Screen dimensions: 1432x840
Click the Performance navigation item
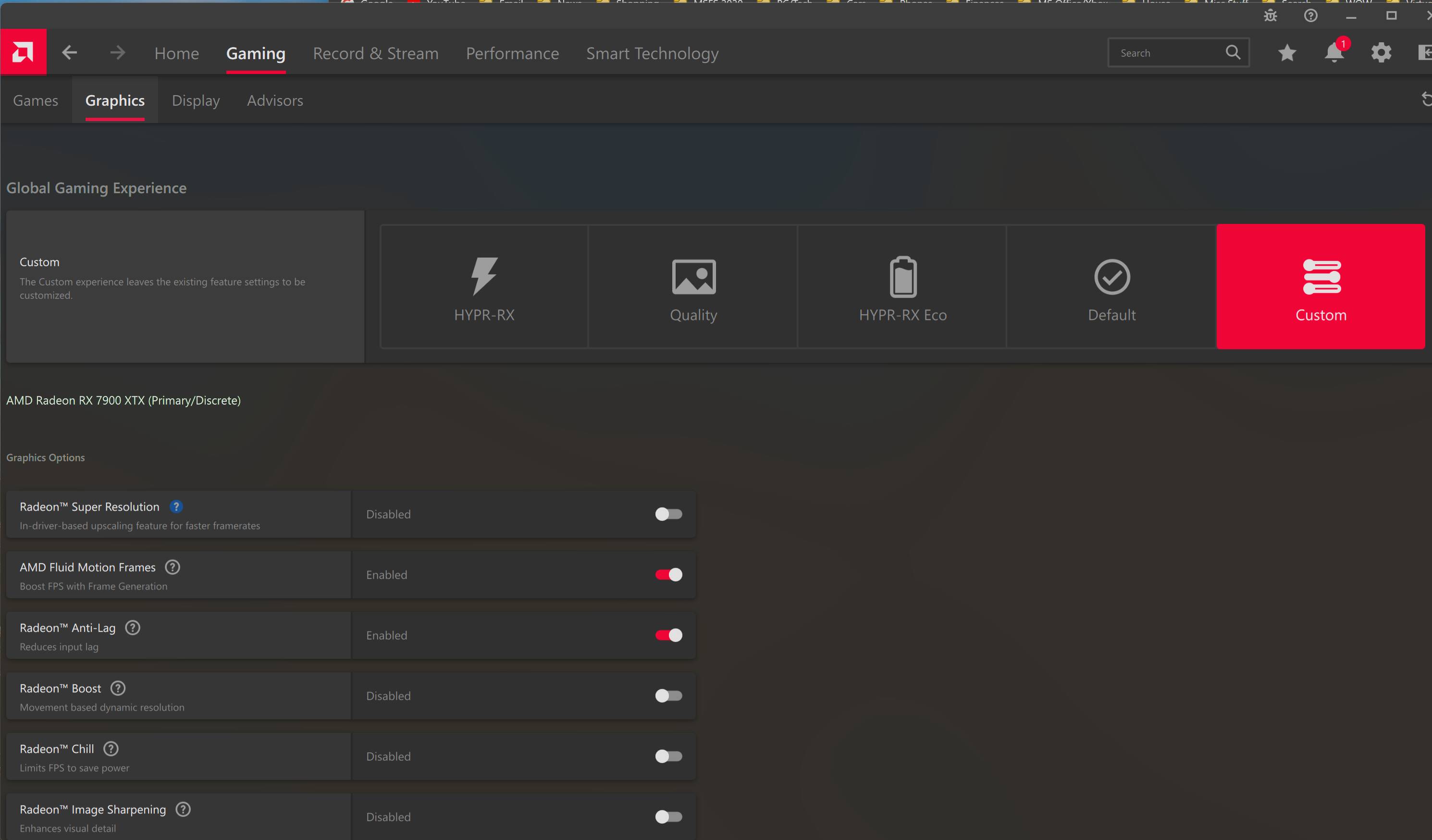[512, 53]
